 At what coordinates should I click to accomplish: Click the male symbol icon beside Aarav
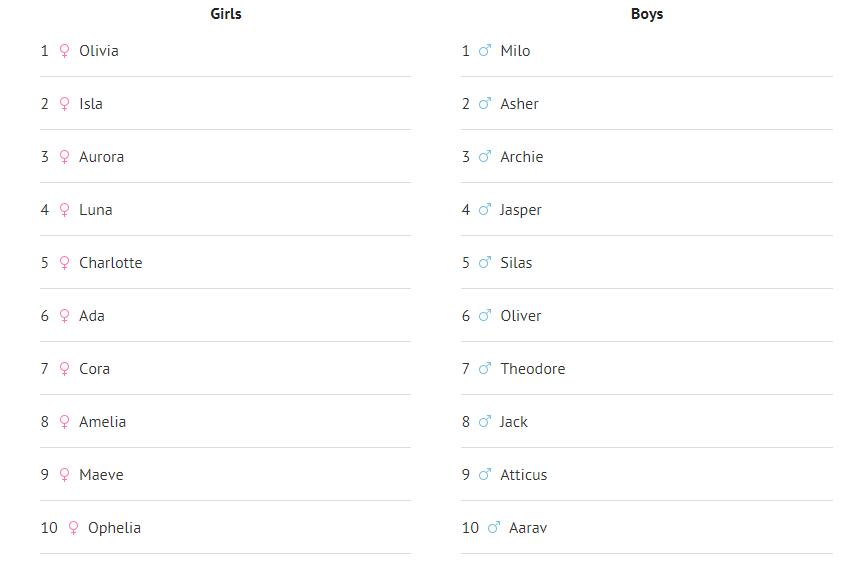[494, 528]
